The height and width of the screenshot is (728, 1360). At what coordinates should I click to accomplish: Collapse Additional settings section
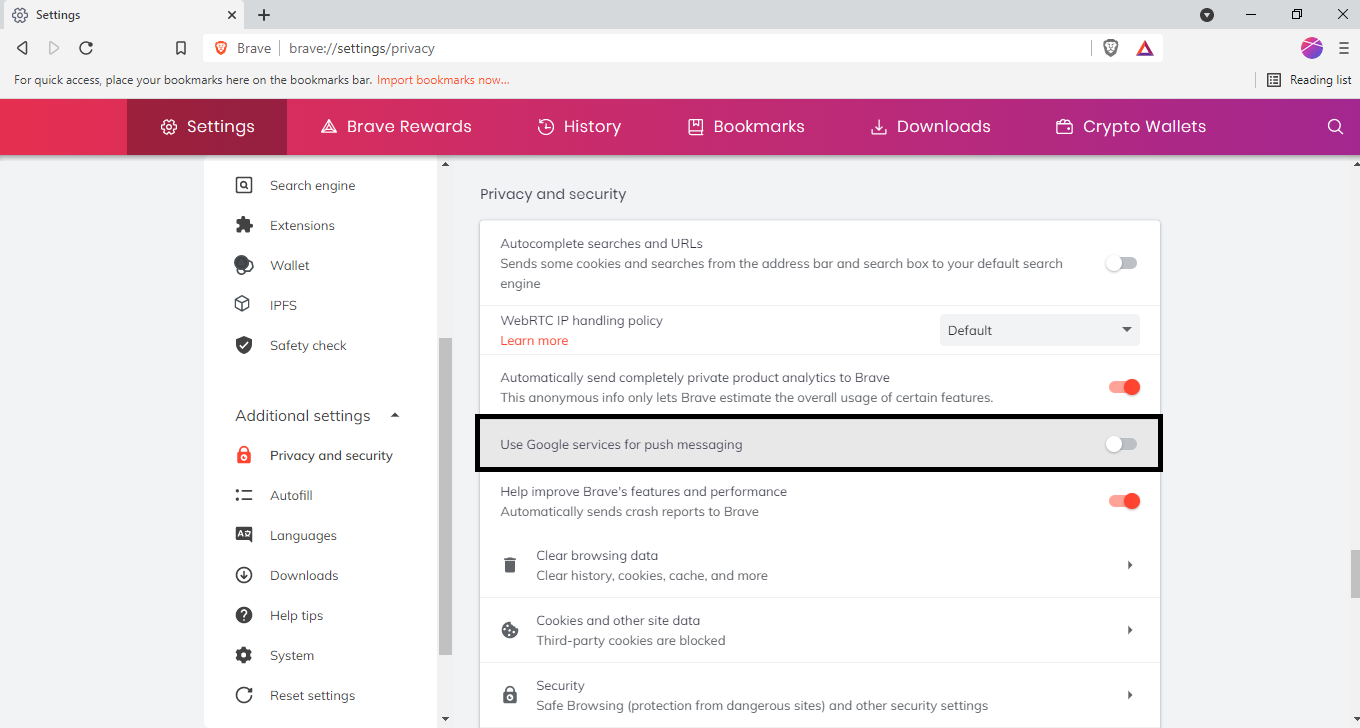[x=395, y=415]
